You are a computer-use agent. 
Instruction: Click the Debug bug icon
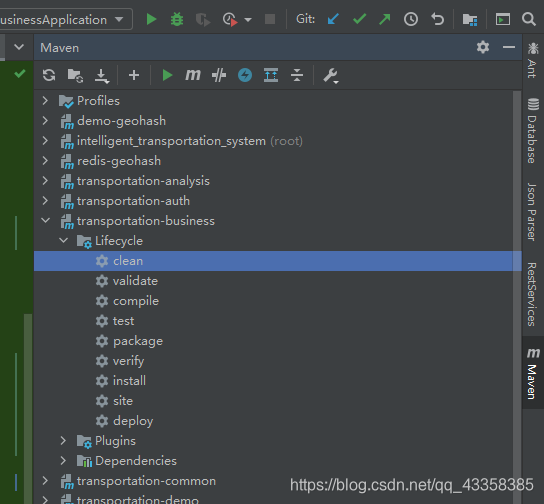pyautogui.click(x=177, y=19)
